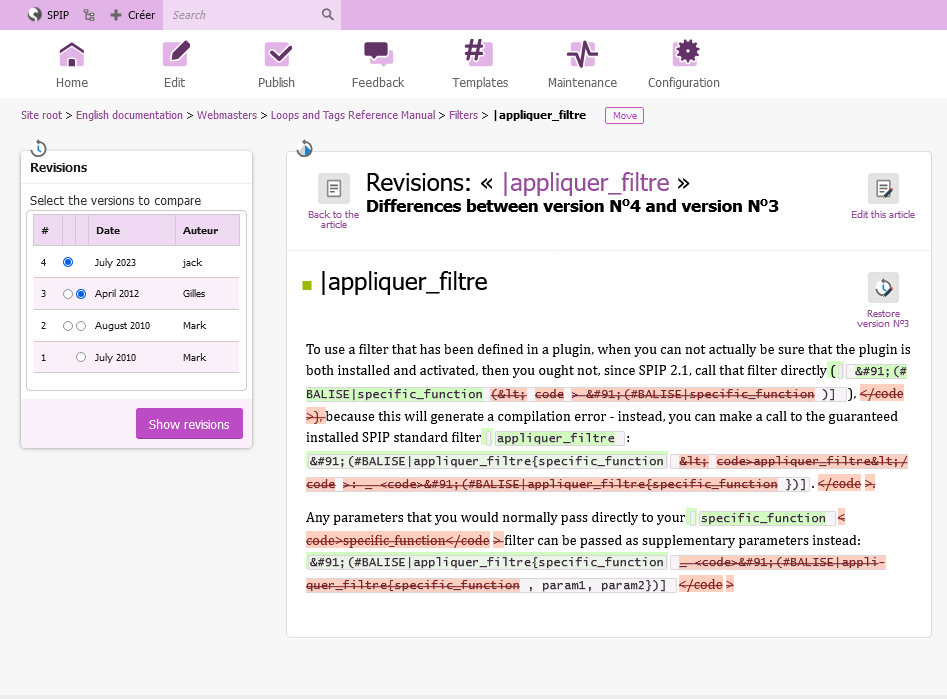Click in the Search input field

(x=242, y=15)
